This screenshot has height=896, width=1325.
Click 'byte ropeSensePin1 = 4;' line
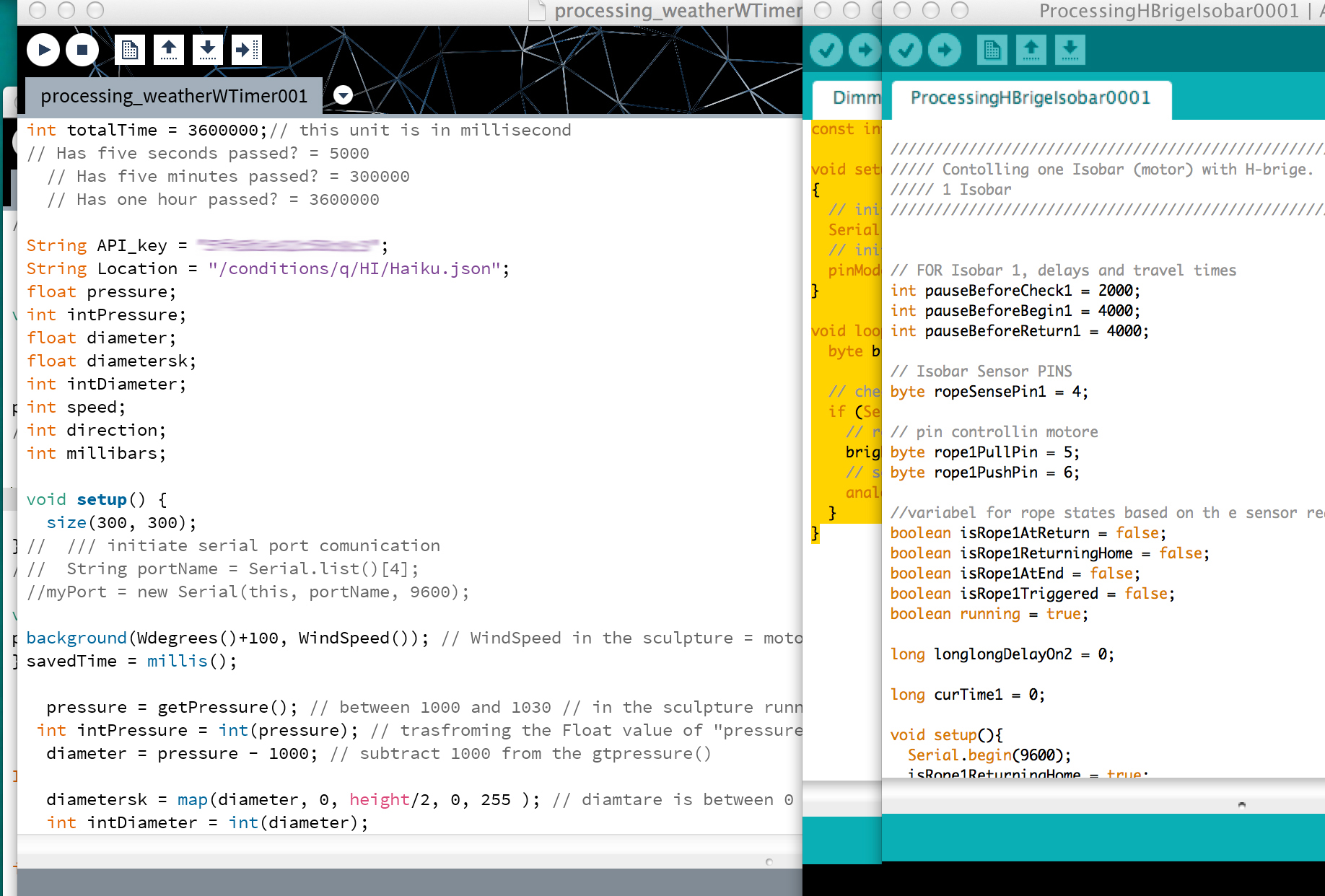989,392
